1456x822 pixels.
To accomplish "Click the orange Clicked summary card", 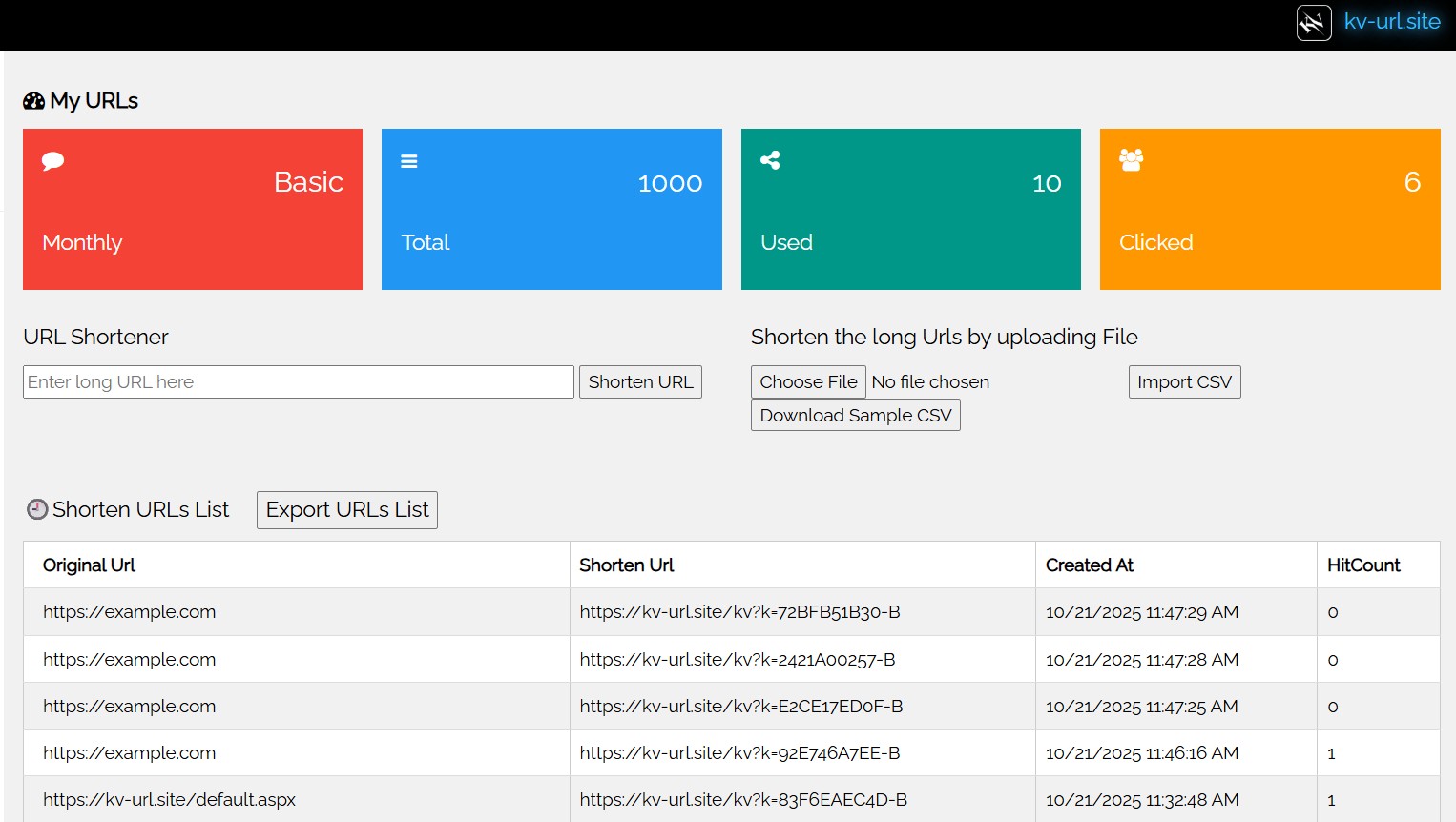I will pyautogui.click(x=1270, y=209).
